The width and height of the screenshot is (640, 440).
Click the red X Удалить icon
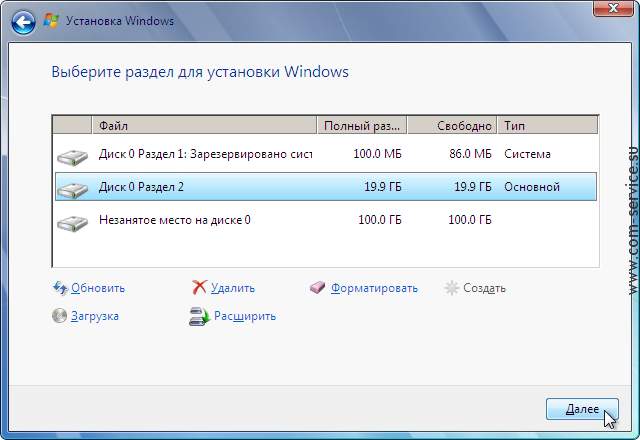(199, 287)
